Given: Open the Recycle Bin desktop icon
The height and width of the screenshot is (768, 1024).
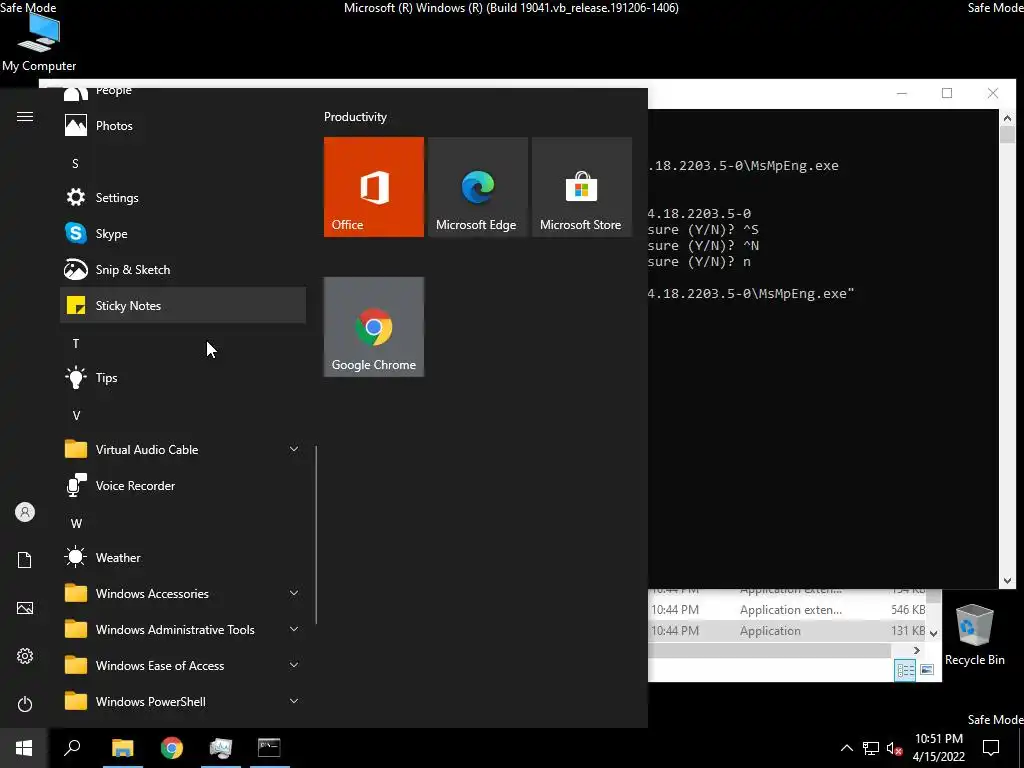Looking at the screenshot, I should [x=974, y=635].
